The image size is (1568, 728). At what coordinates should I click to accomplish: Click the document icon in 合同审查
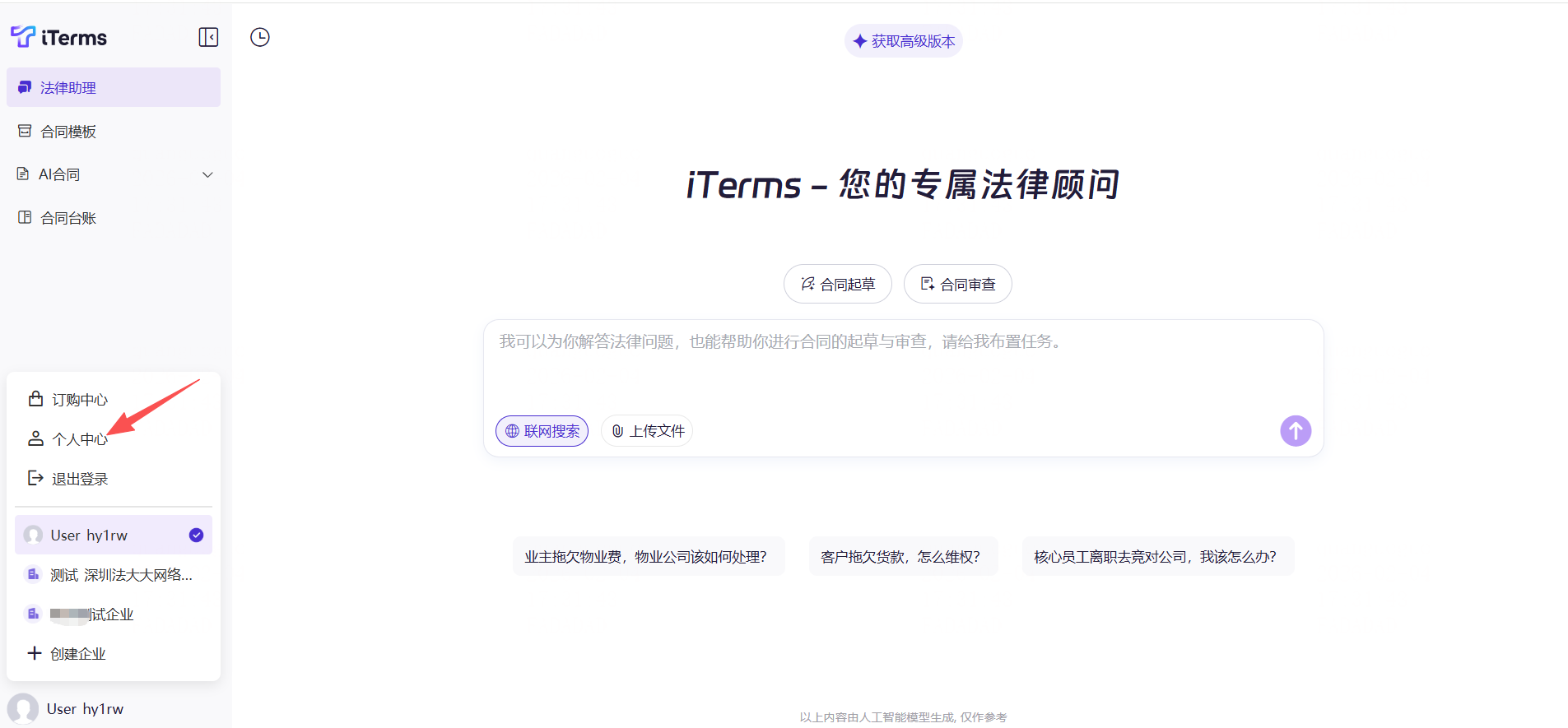928,284
